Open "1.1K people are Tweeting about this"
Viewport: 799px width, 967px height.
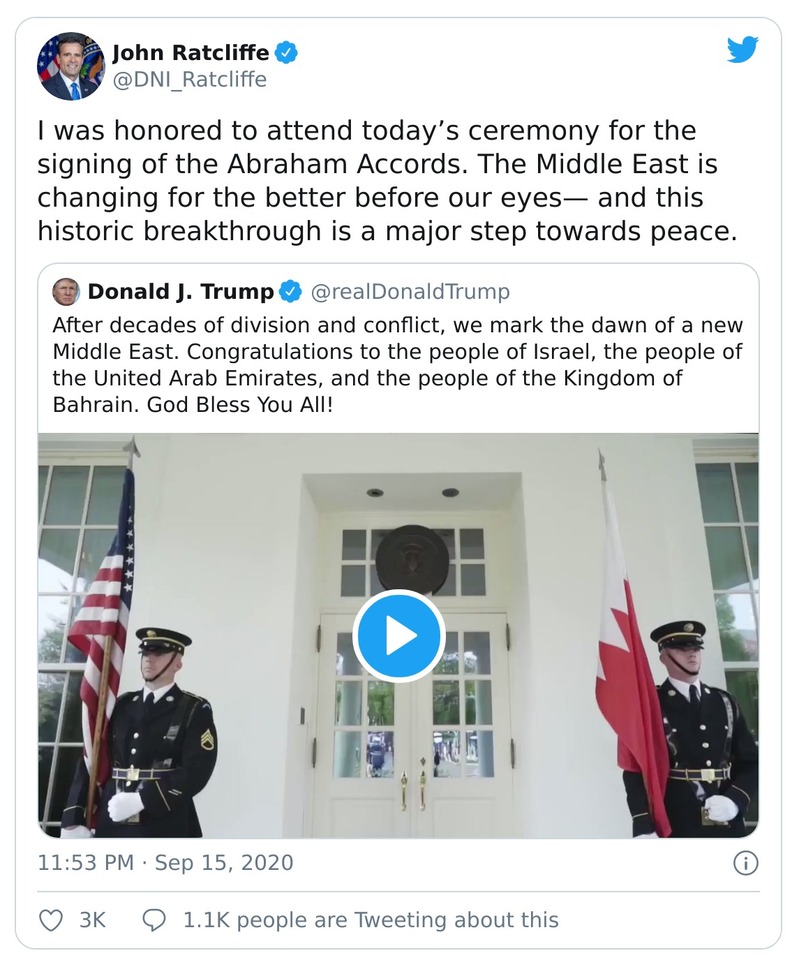(x=370, y=920)
